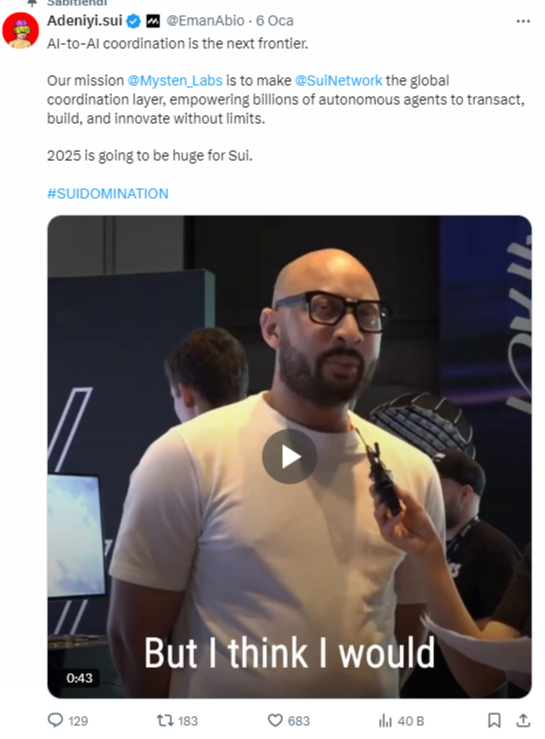Like the post using the heart icon
Screen dimensions: 545x739
[x=275, y=720]
